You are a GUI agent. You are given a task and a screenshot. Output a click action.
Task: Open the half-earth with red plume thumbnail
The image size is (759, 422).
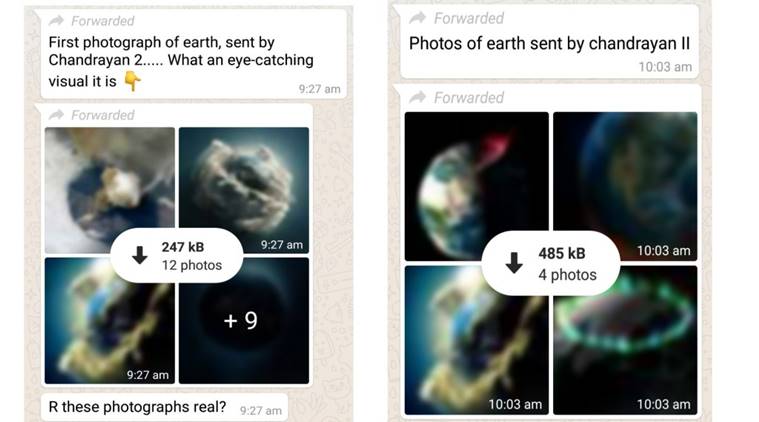tap(477, 186)
